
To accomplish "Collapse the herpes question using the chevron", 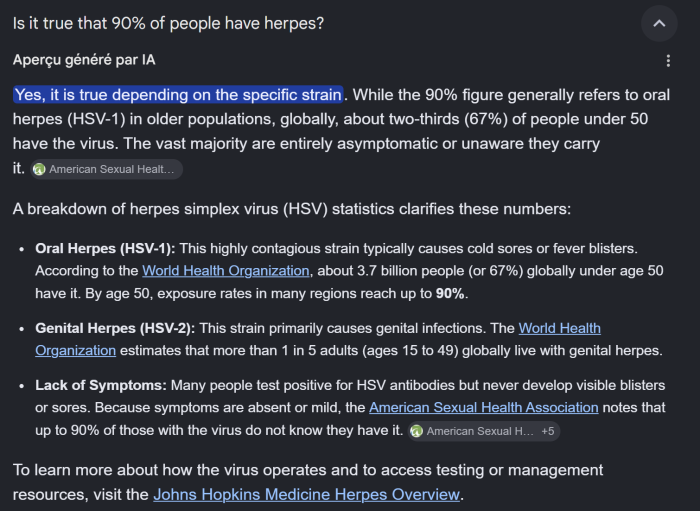I will pos(659,24).
